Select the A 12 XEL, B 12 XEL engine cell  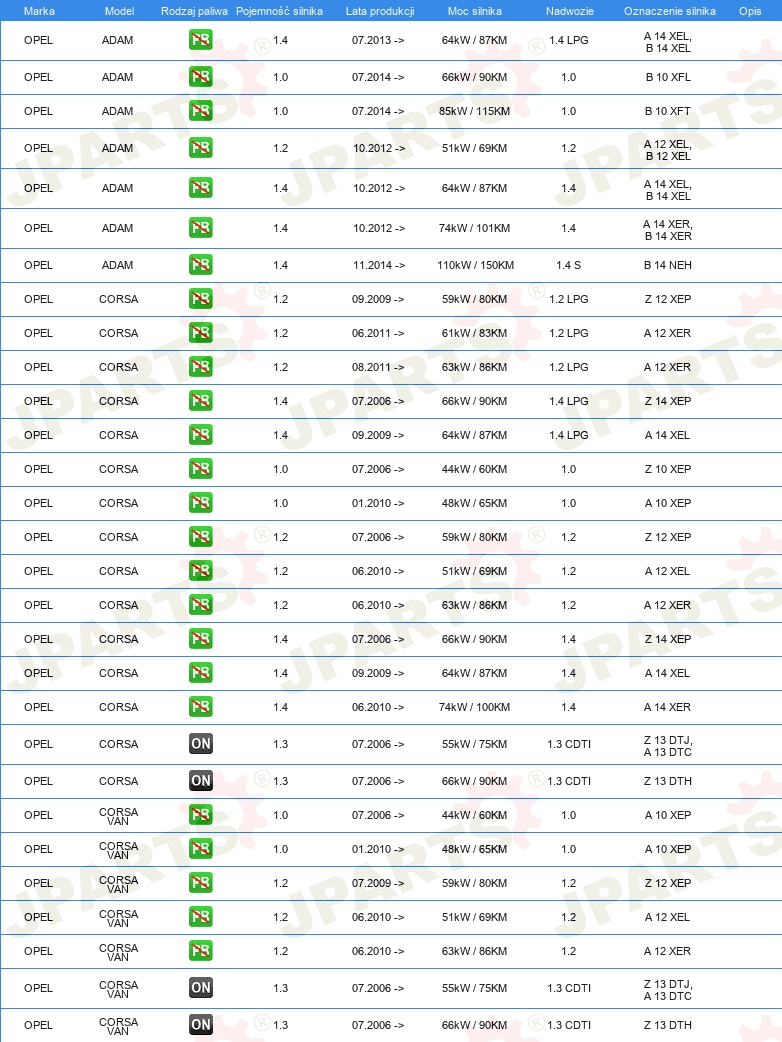(668, 150)
